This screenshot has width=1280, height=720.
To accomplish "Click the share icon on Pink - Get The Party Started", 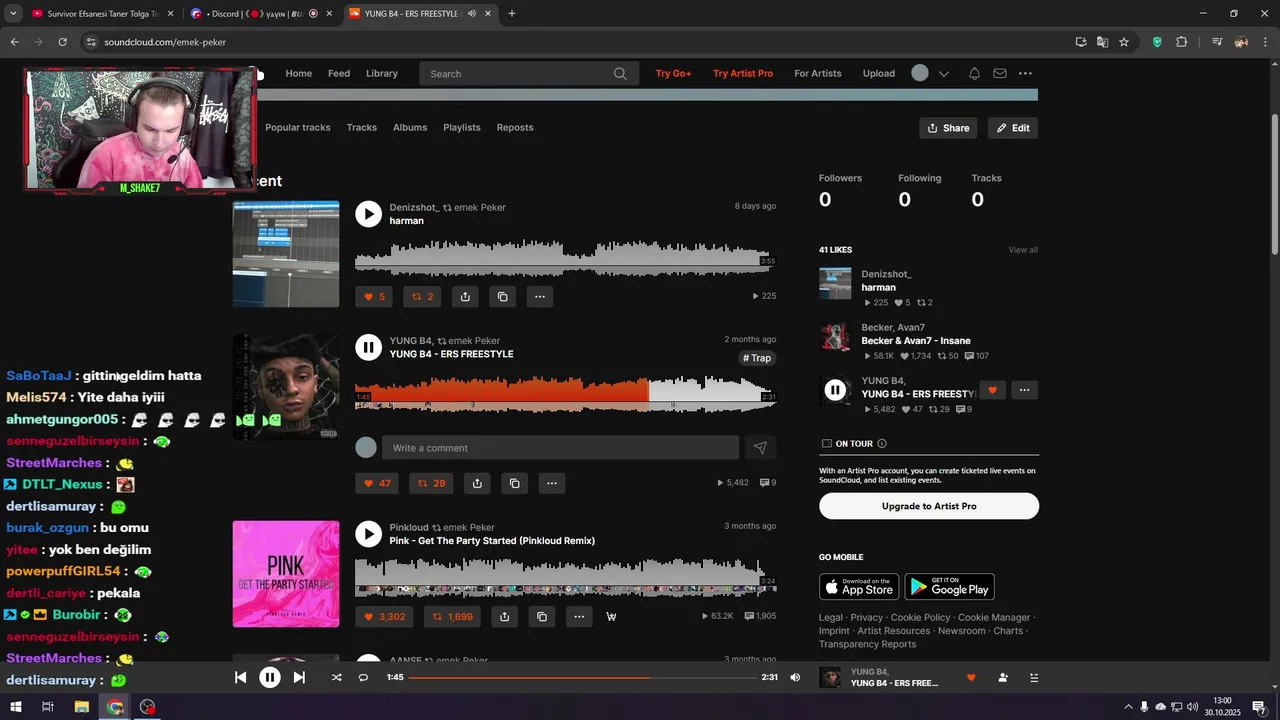I will tap(505, 616).
